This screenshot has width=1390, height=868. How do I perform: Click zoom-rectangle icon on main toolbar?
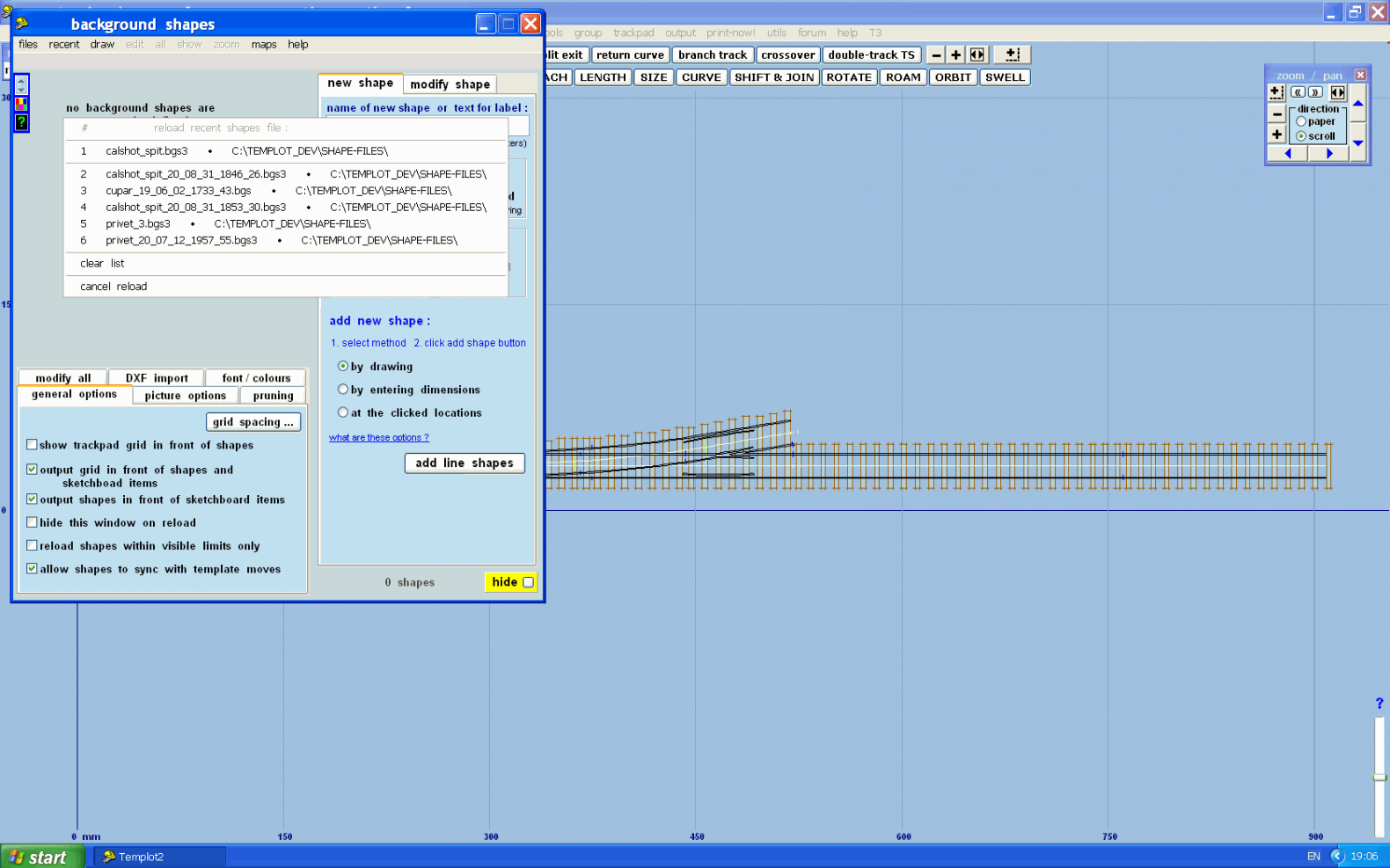tap(1013, 55)
